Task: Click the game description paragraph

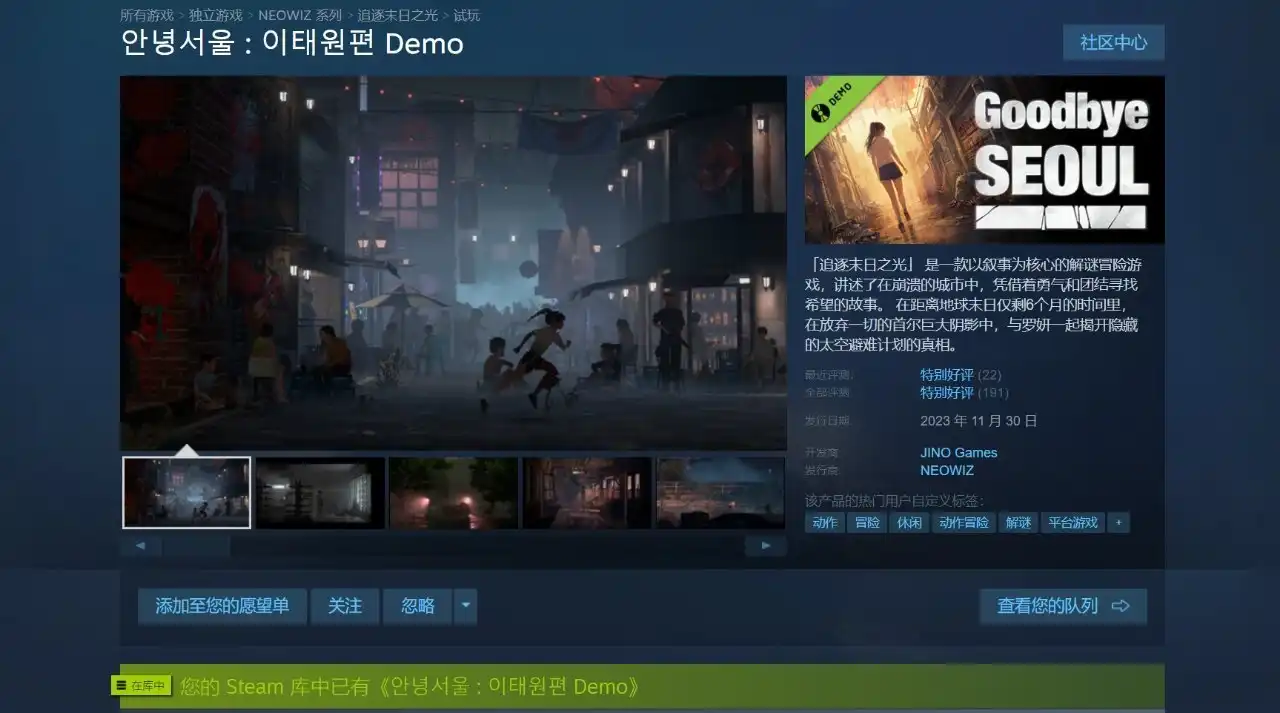Action: (x=974, y=304)
